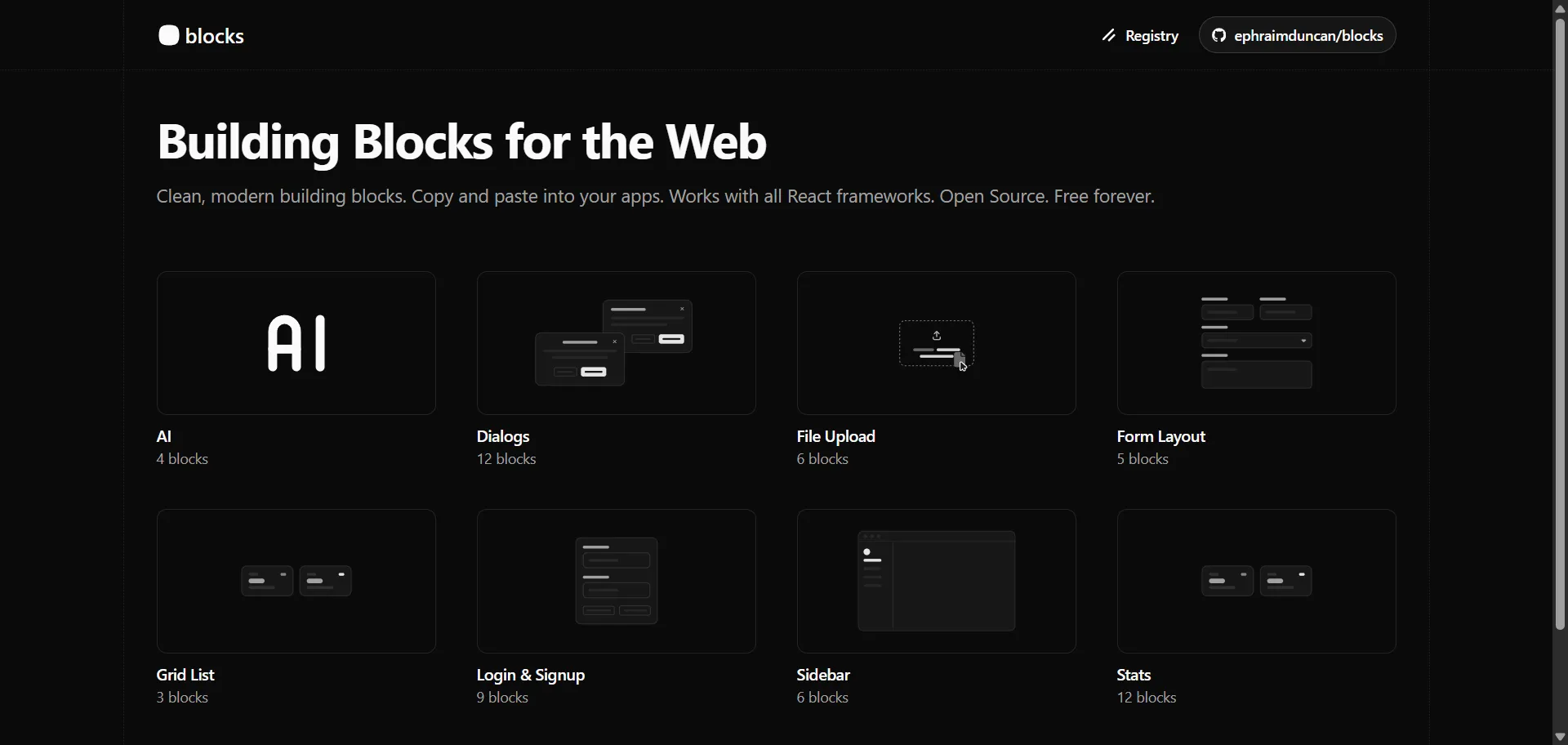Screen dimensions: 1568x745
Task: Click the page's vertical scrollbar thumb
Action: (1560, 324)
